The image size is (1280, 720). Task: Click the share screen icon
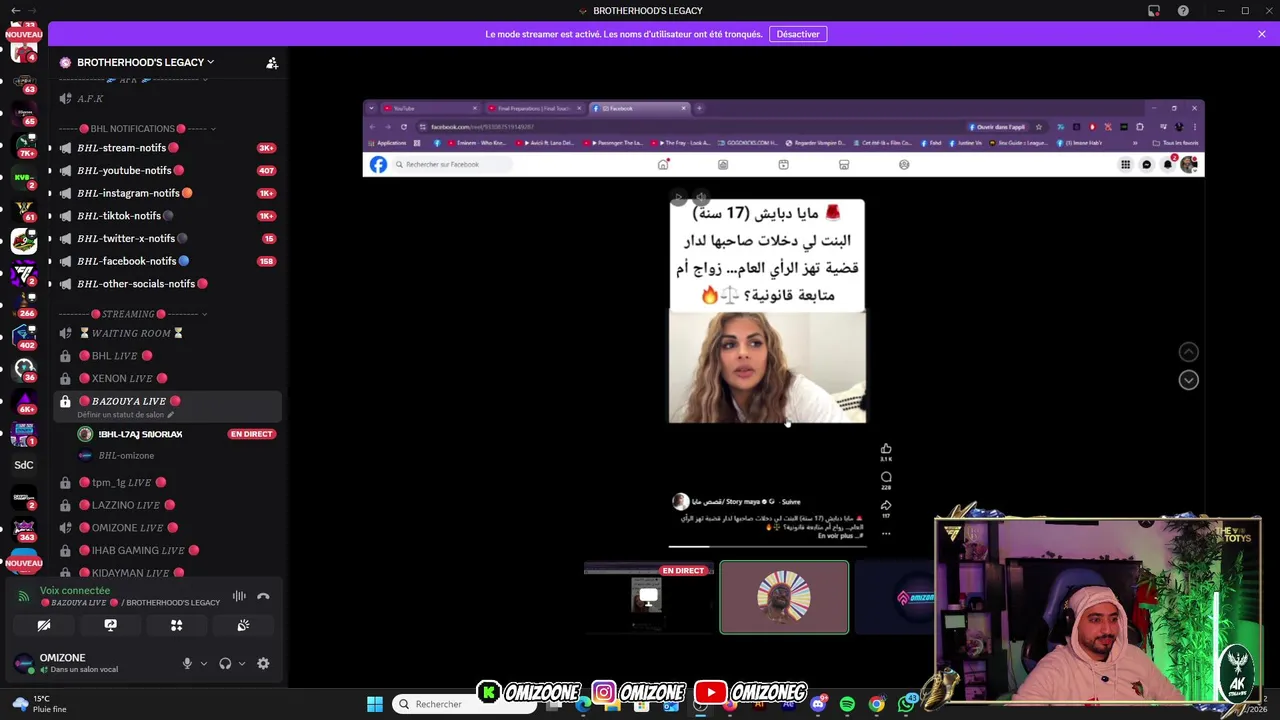[110, 626]
